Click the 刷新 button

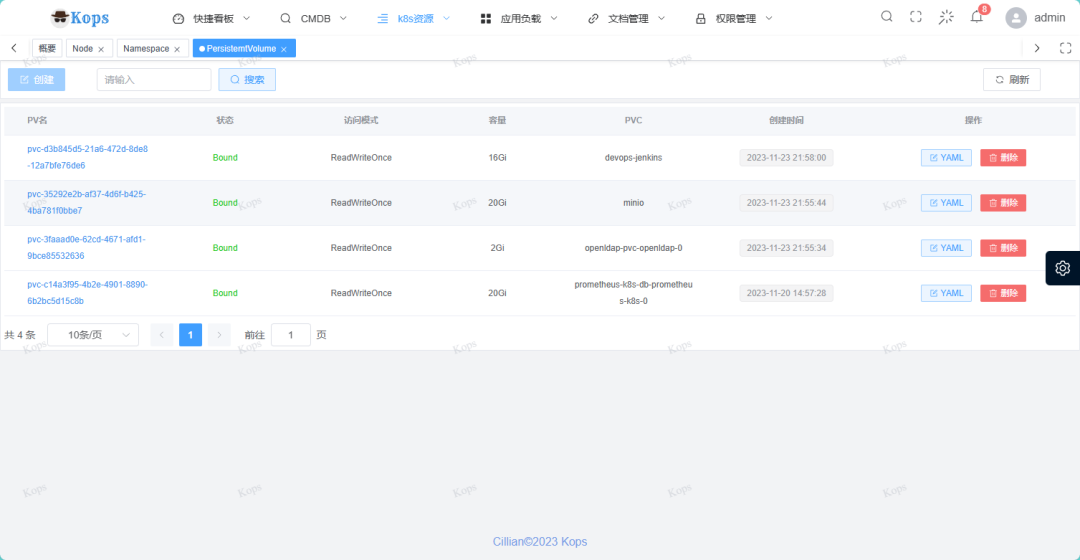[x=1012, y=79]
